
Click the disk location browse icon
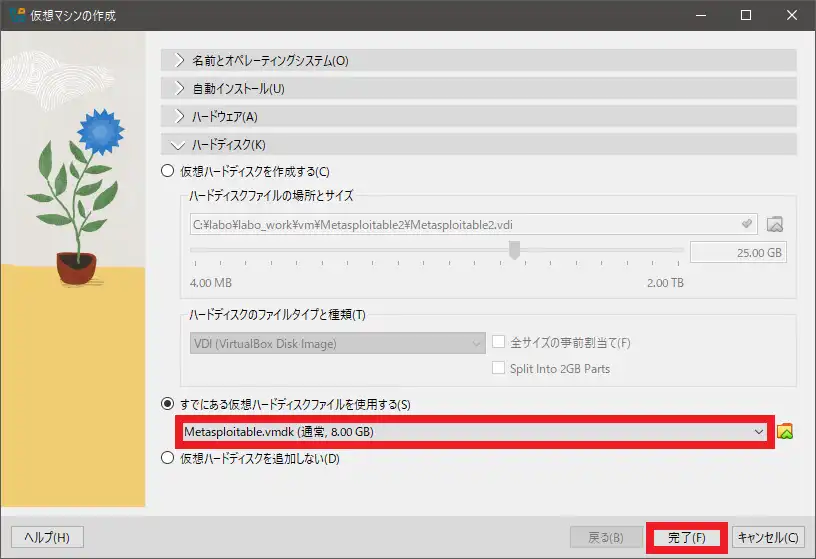[x=774, y=224]
